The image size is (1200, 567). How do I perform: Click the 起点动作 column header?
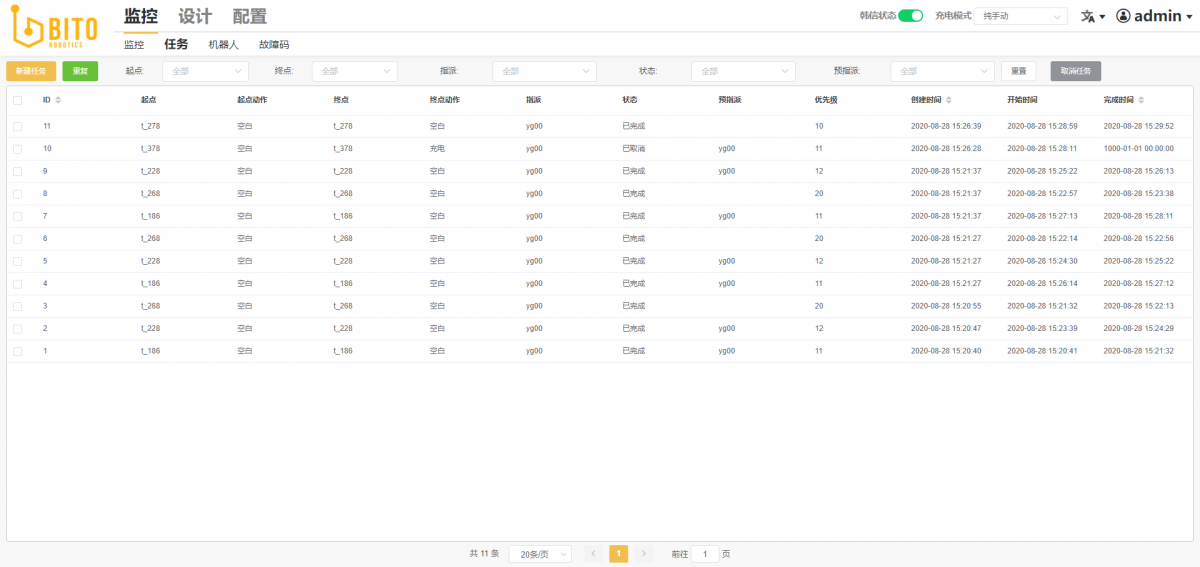point(252,100)
